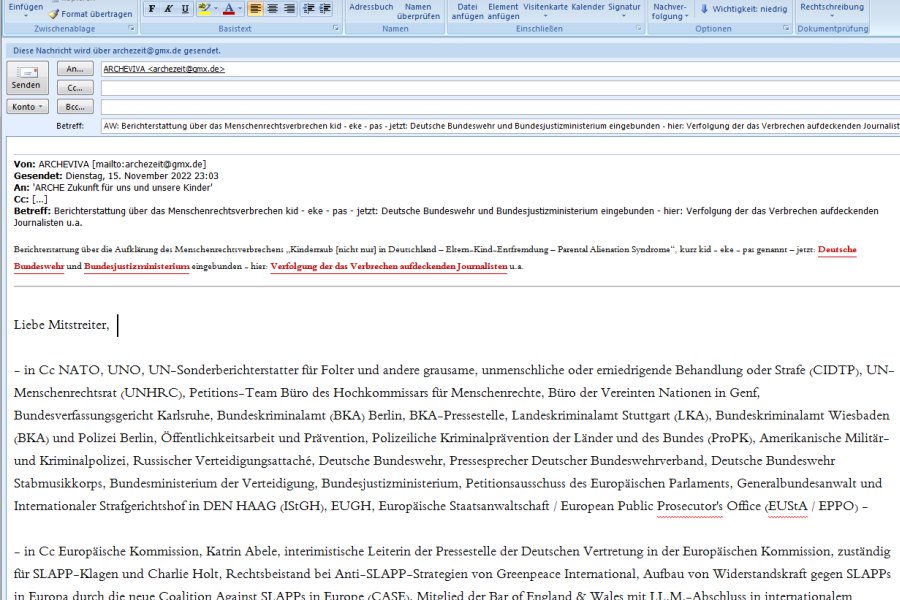Click Namen überprüfen
The width and height of the screenshot is (900, 600).
(x=418, y=11)
